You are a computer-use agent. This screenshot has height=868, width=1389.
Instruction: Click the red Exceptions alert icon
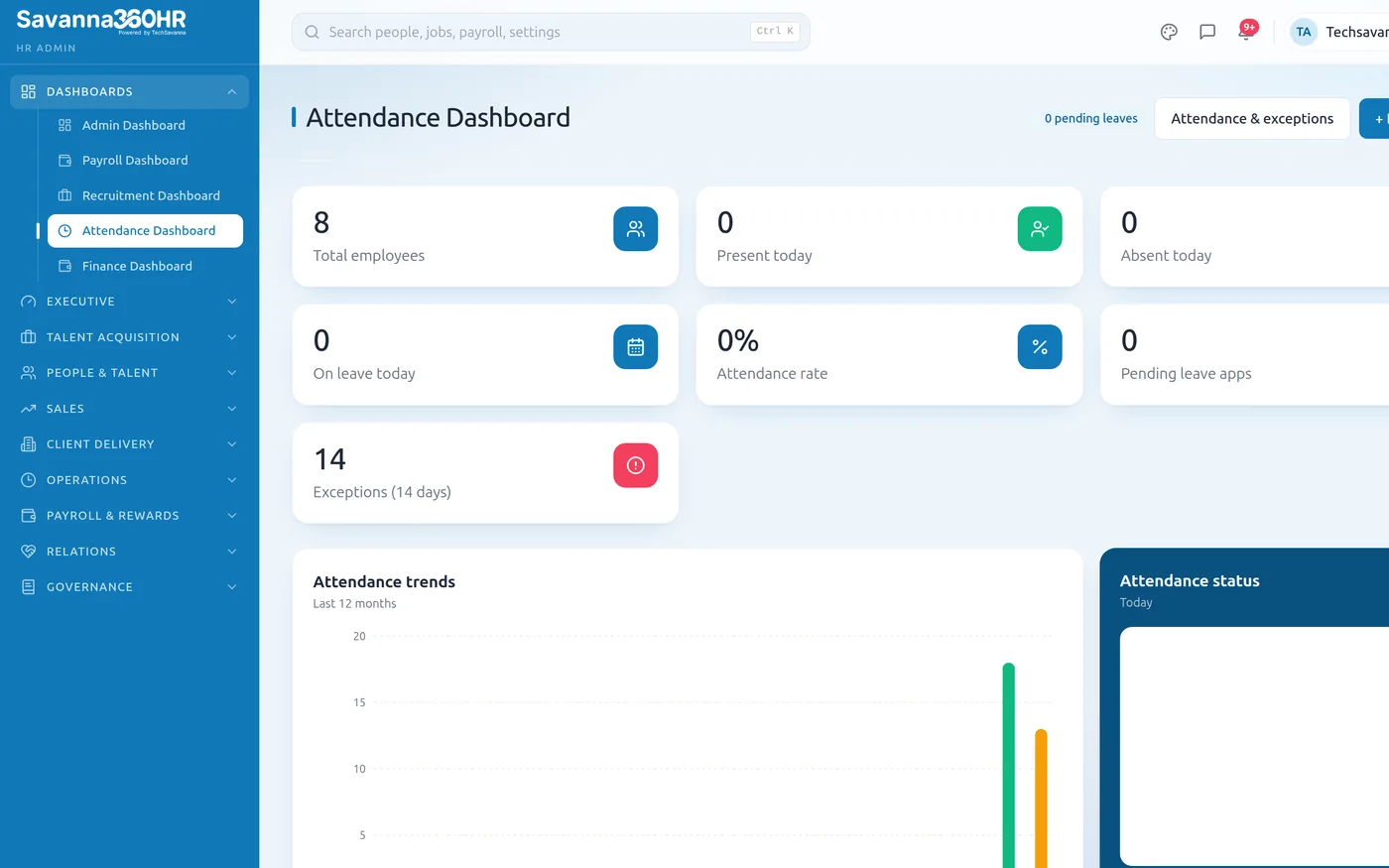[636, 465]
